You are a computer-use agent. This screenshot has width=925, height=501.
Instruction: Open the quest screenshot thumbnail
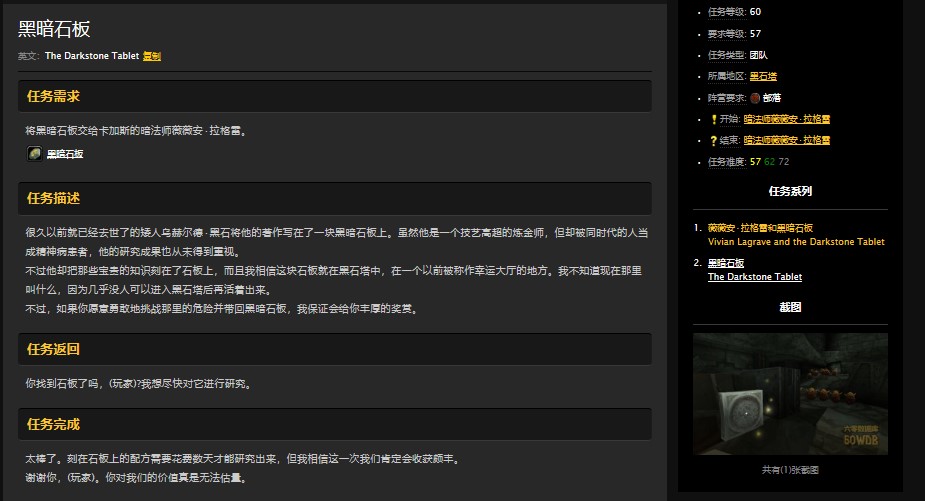coord(790,394)
